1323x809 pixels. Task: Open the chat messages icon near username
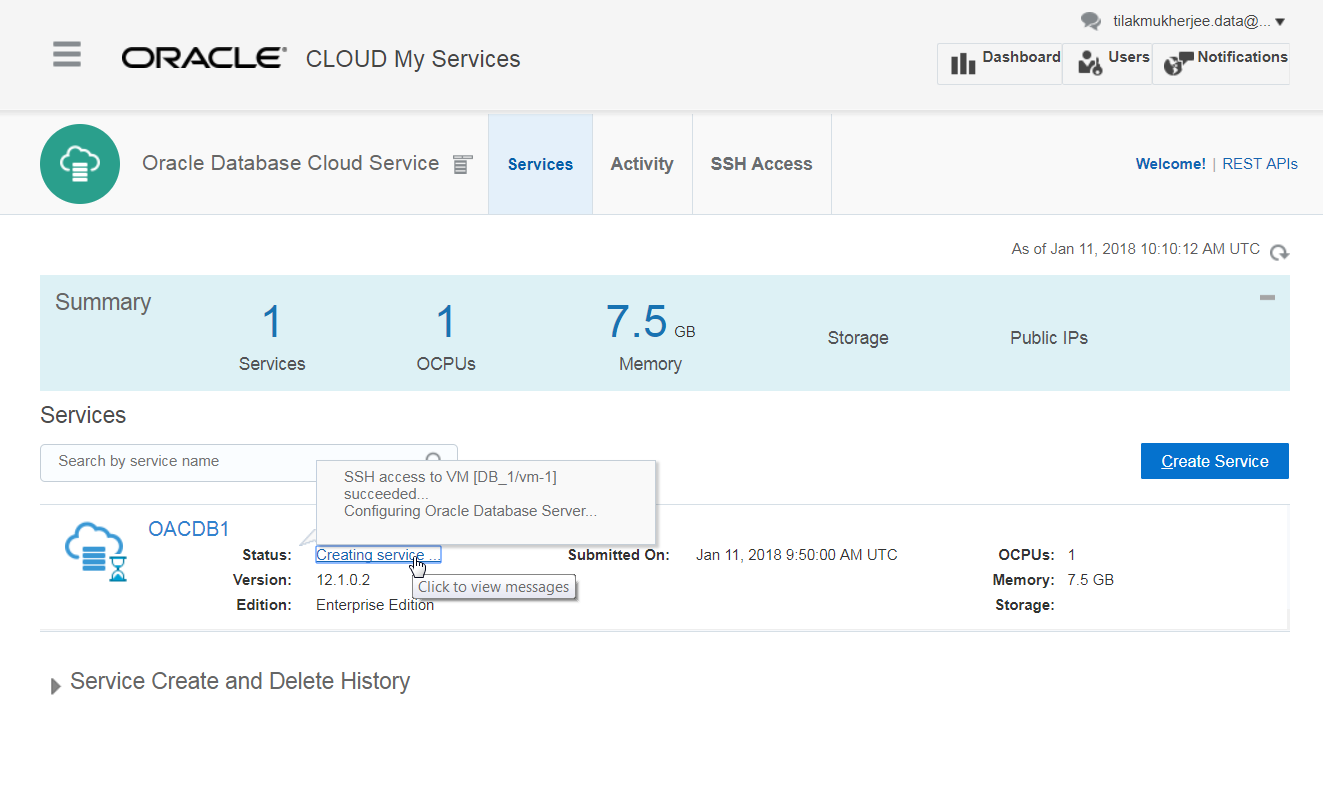pos(1090,21)
